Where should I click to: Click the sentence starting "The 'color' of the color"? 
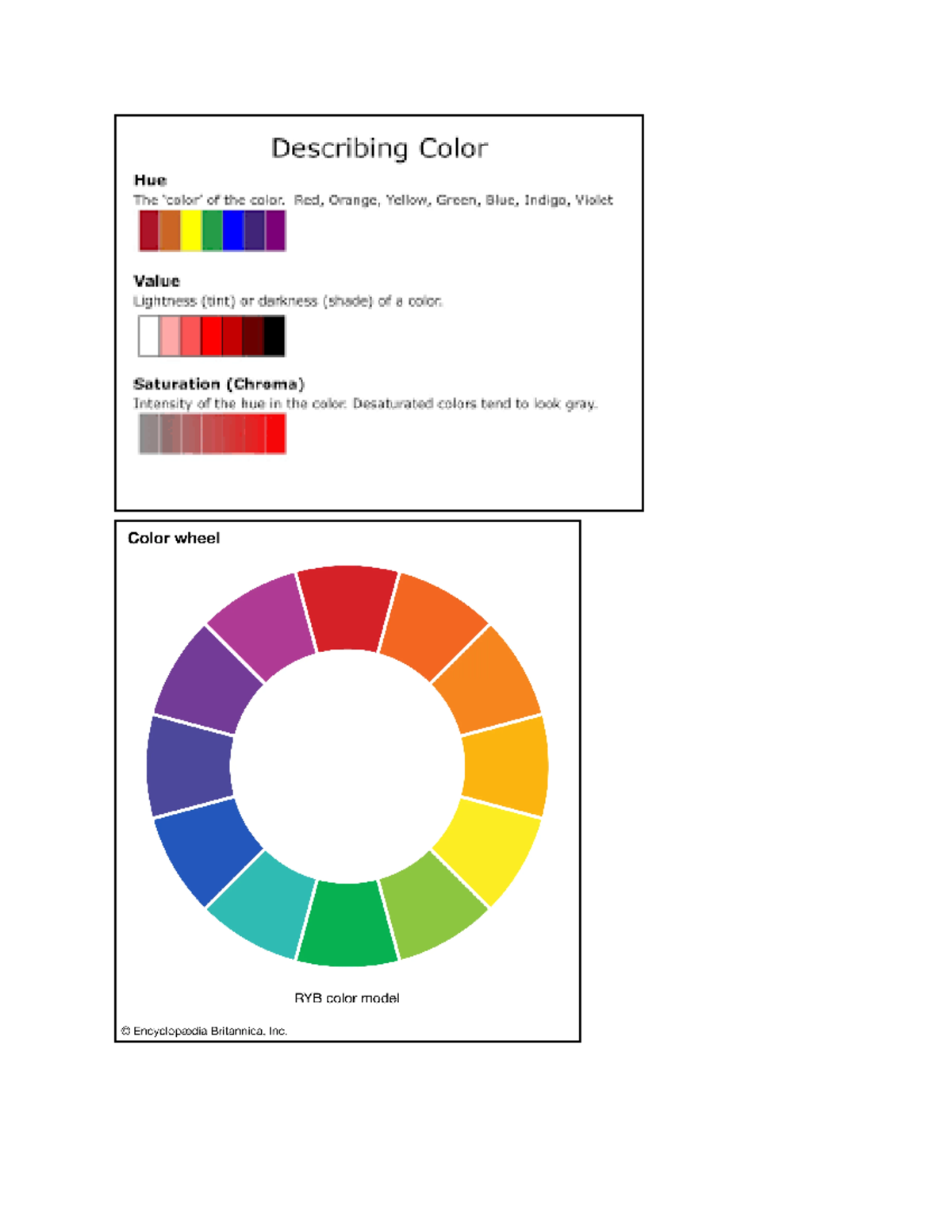click(373, 200)
